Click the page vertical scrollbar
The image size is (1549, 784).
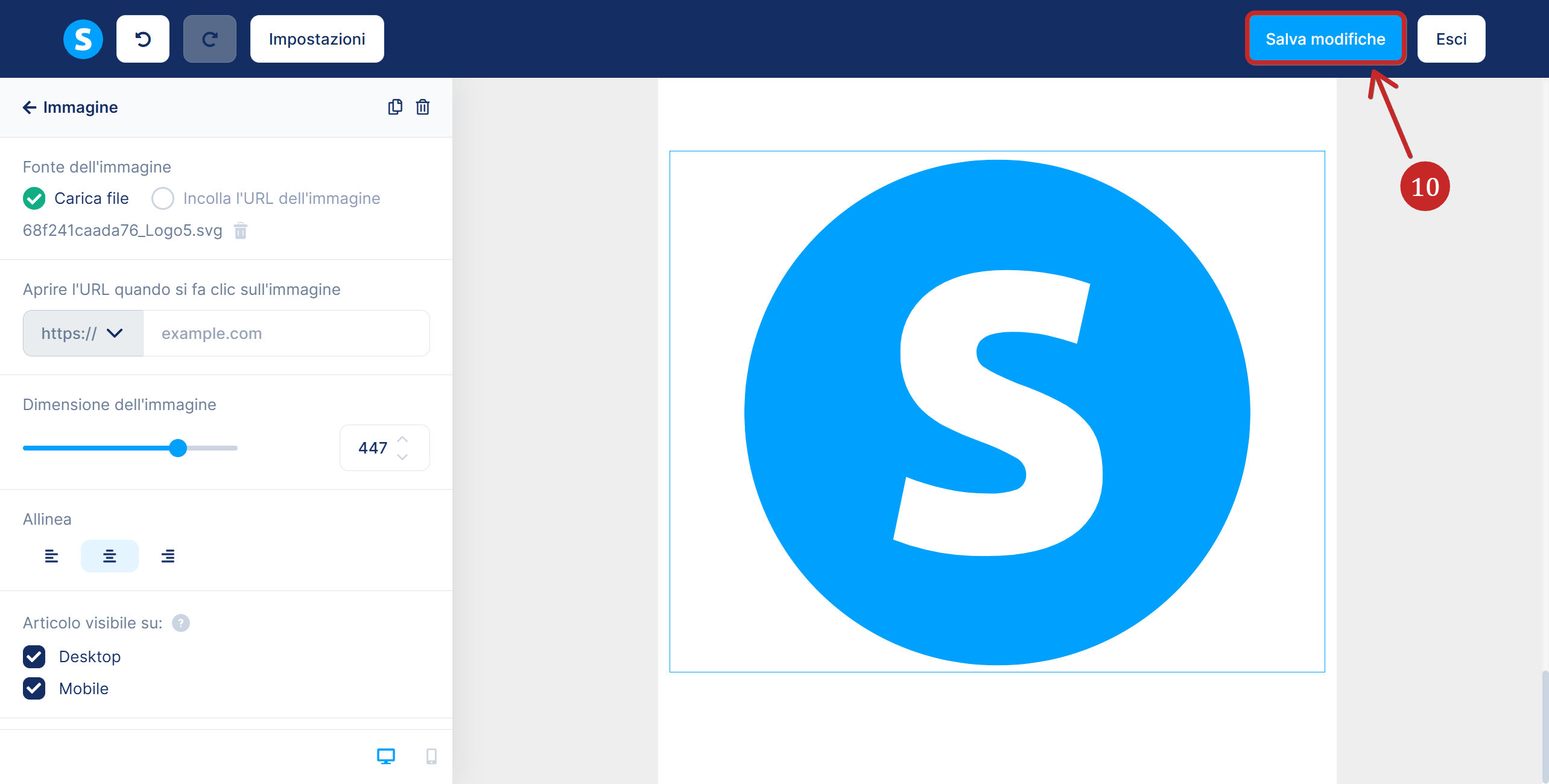1545,727
